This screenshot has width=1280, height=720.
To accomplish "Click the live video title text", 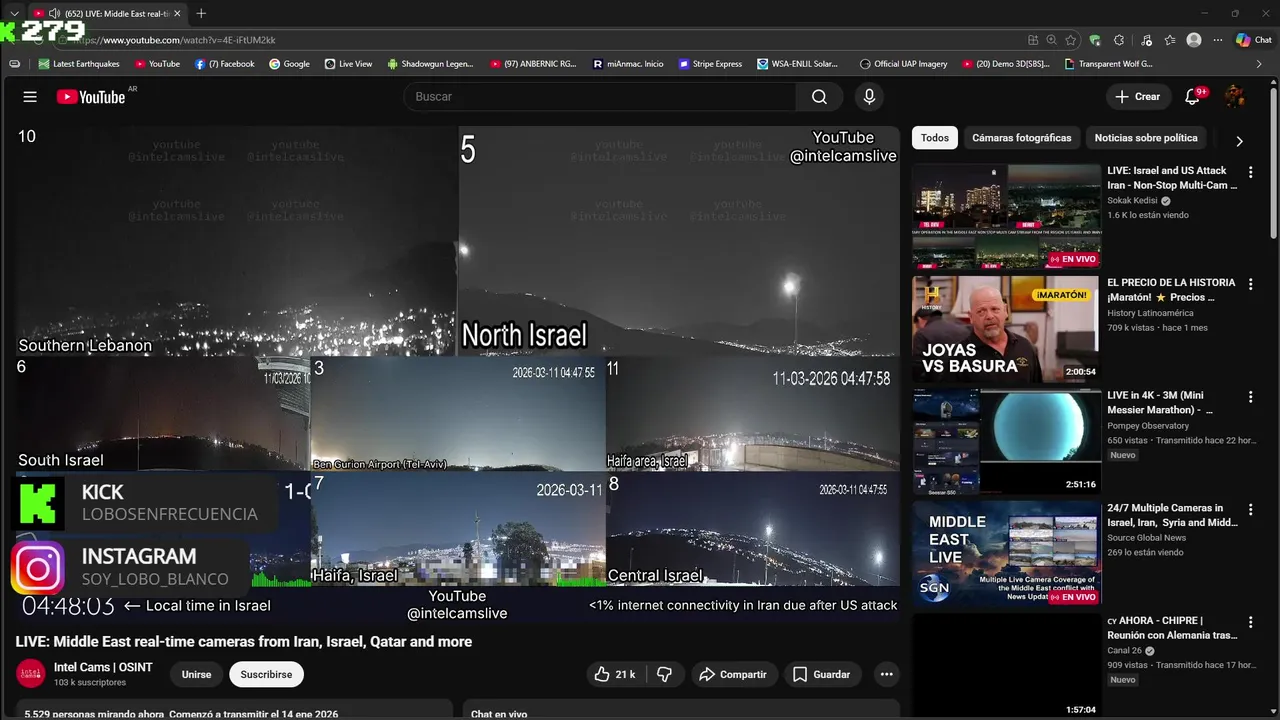I will pos(244,642).
